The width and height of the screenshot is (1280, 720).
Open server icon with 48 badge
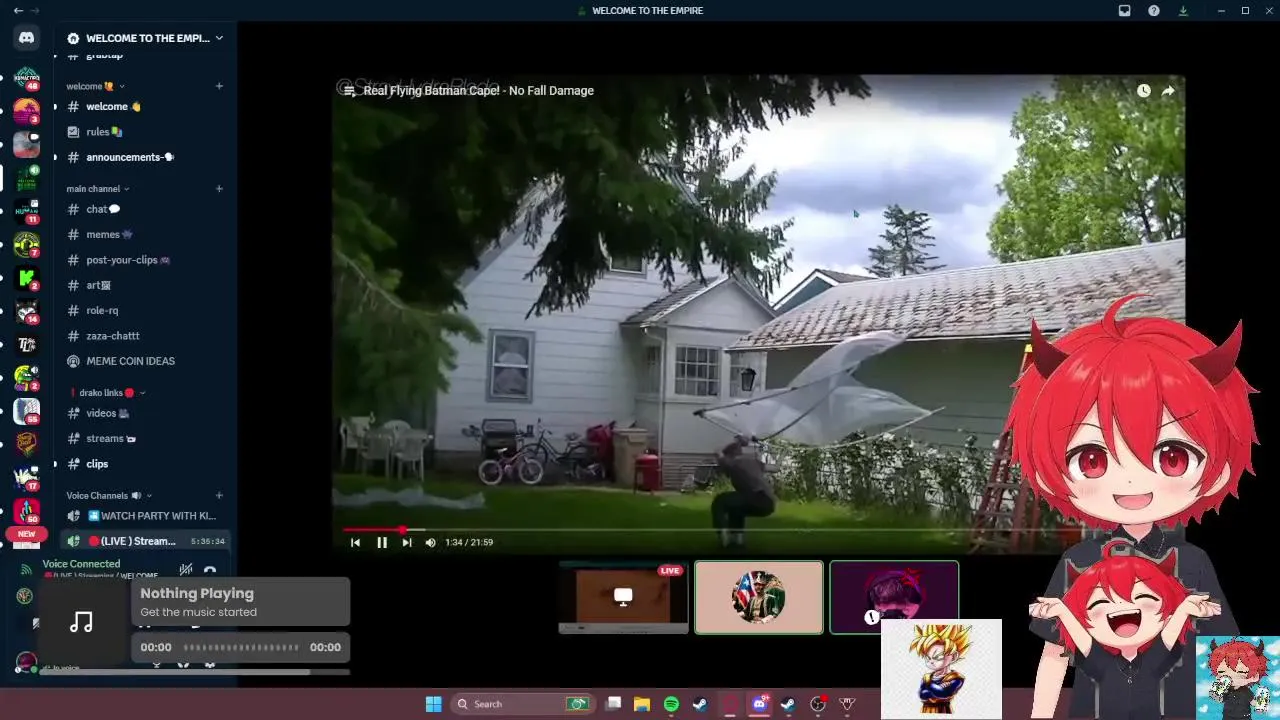click(x=27, y=78)
